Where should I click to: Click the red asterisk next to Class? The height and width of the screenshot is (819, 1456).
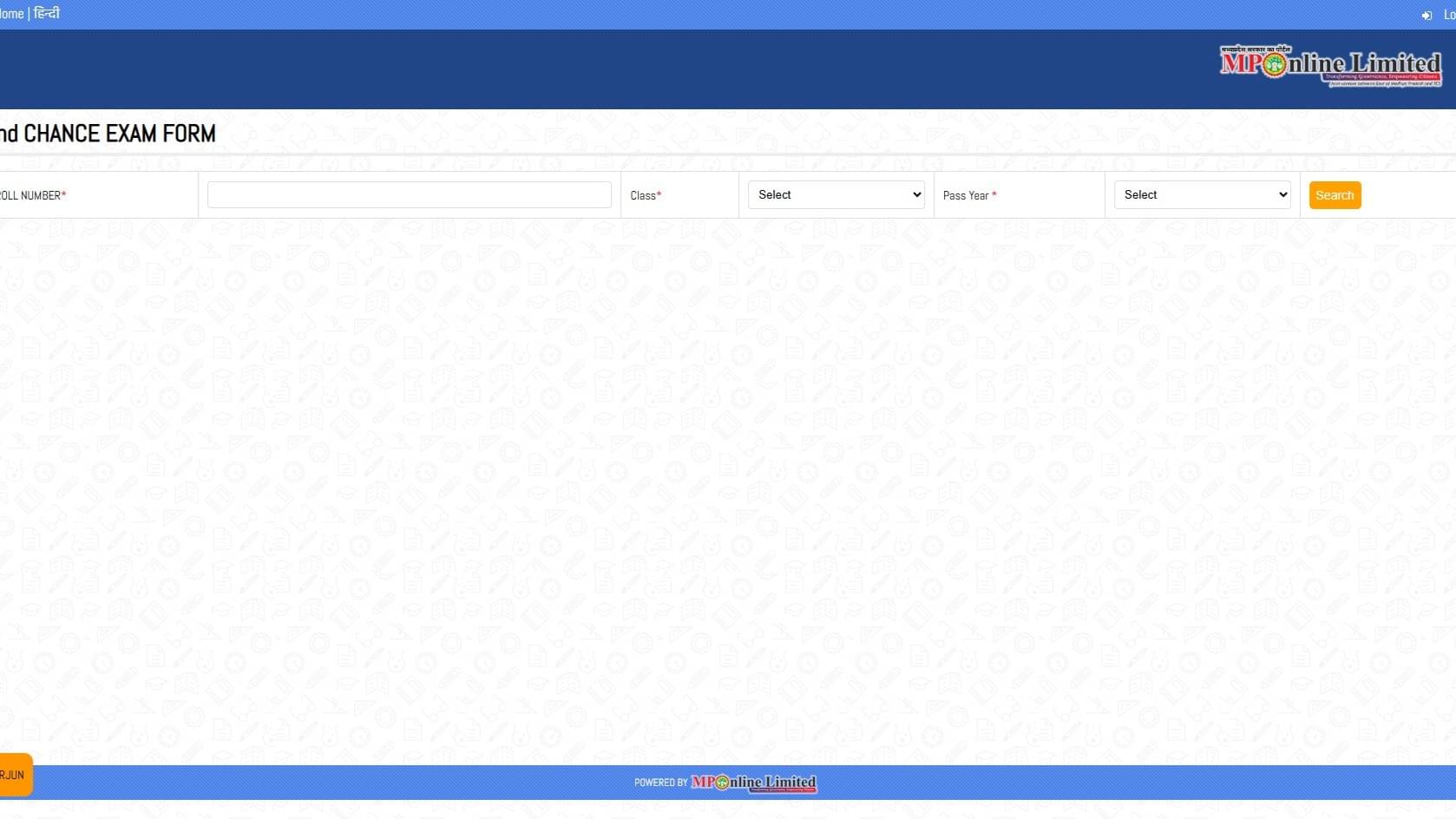[659, 195]
